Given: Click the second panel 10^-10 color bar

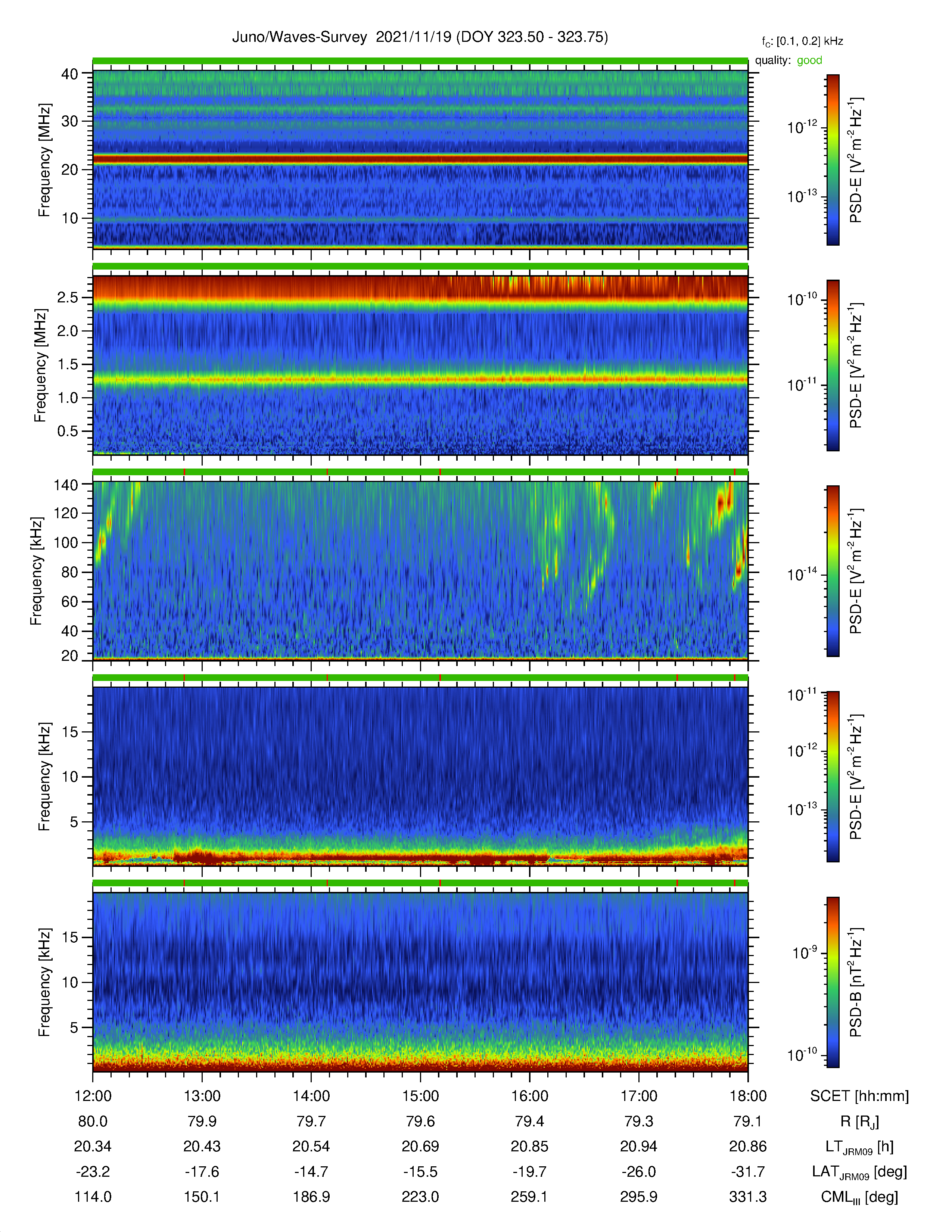Looking at the screenshot, I should tap(833, 365).
